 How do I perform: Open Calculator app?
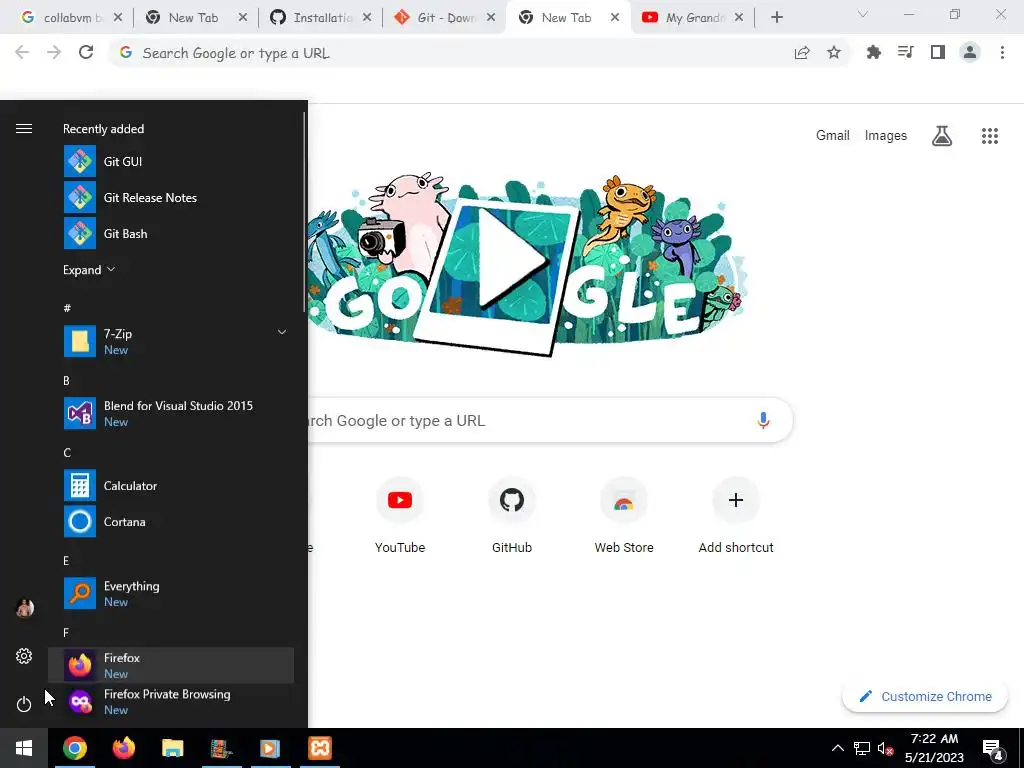(171, 485)
